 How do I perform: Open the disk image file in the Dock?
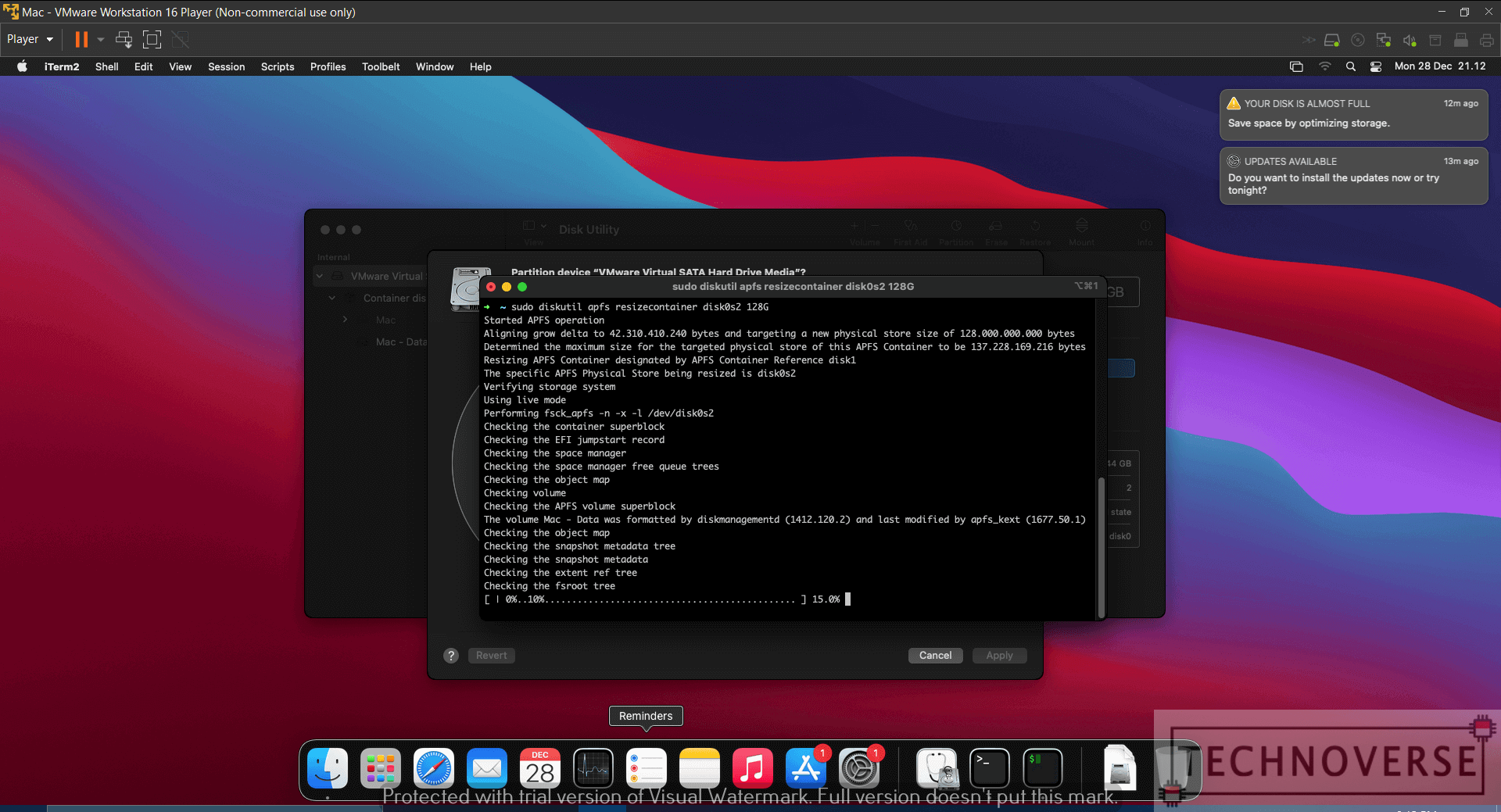[1120, 768]
